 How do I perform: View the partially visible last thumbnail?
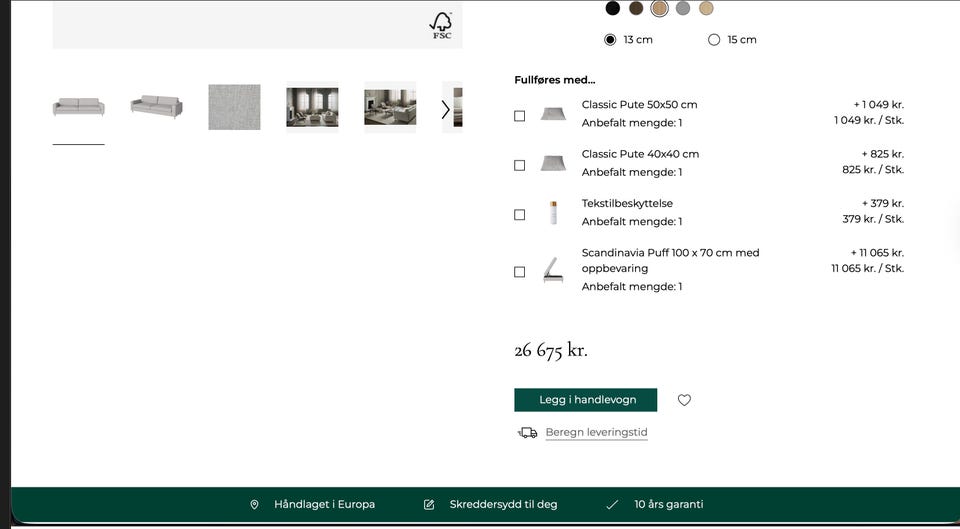(x=457, y=107)
